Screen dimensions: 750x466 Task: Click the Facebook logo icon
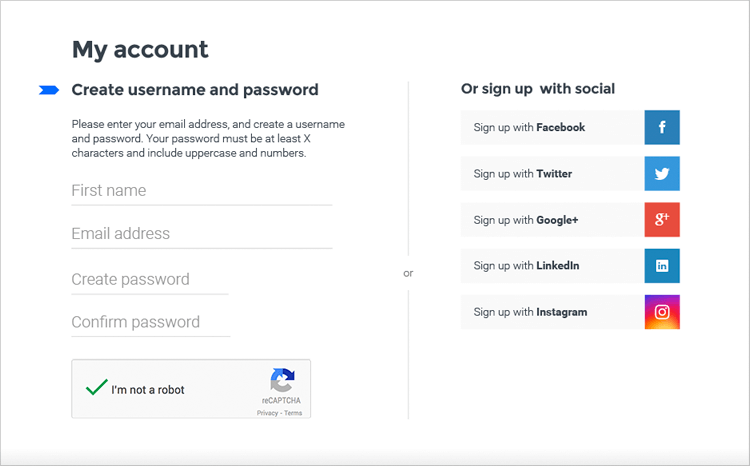662,128
